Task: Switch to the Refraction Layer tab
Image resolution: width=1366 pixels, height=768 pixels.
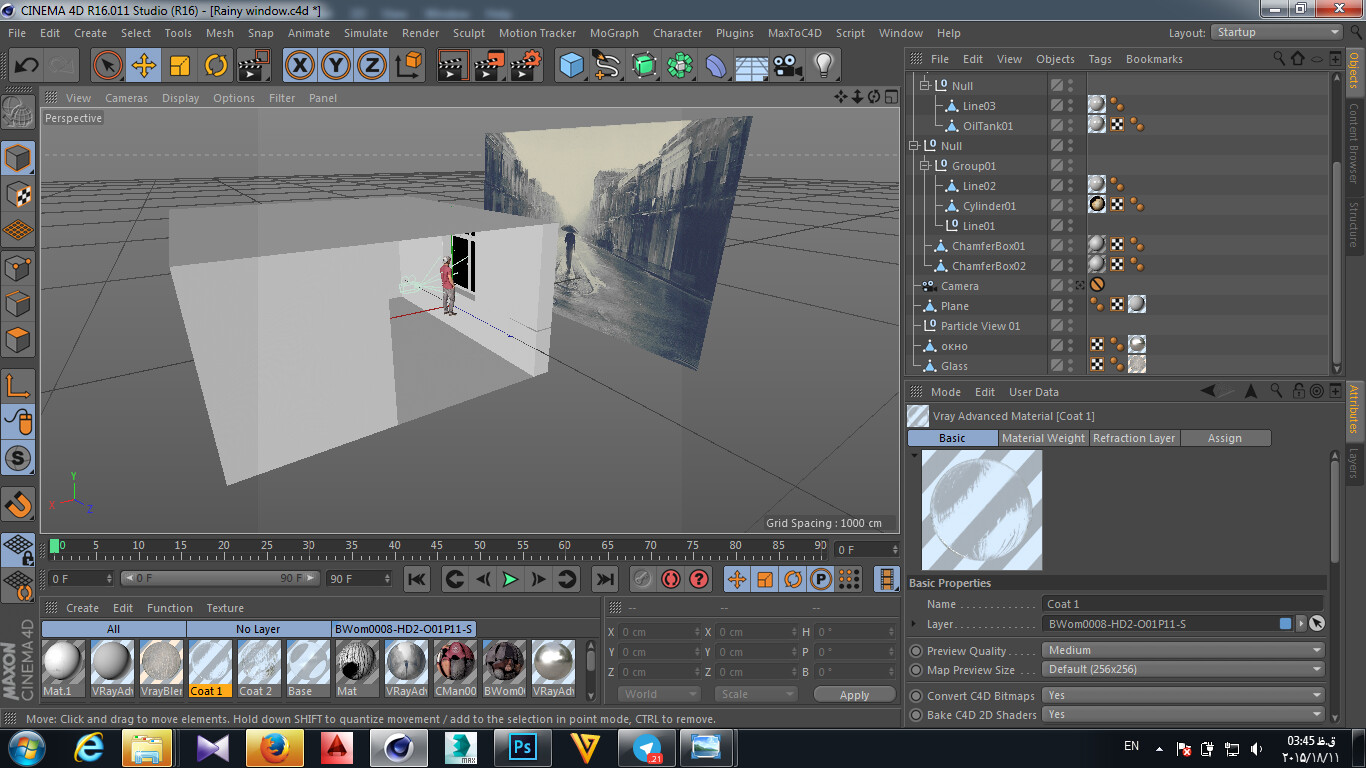Action: pyautogui.click(x=1134, y=438)
